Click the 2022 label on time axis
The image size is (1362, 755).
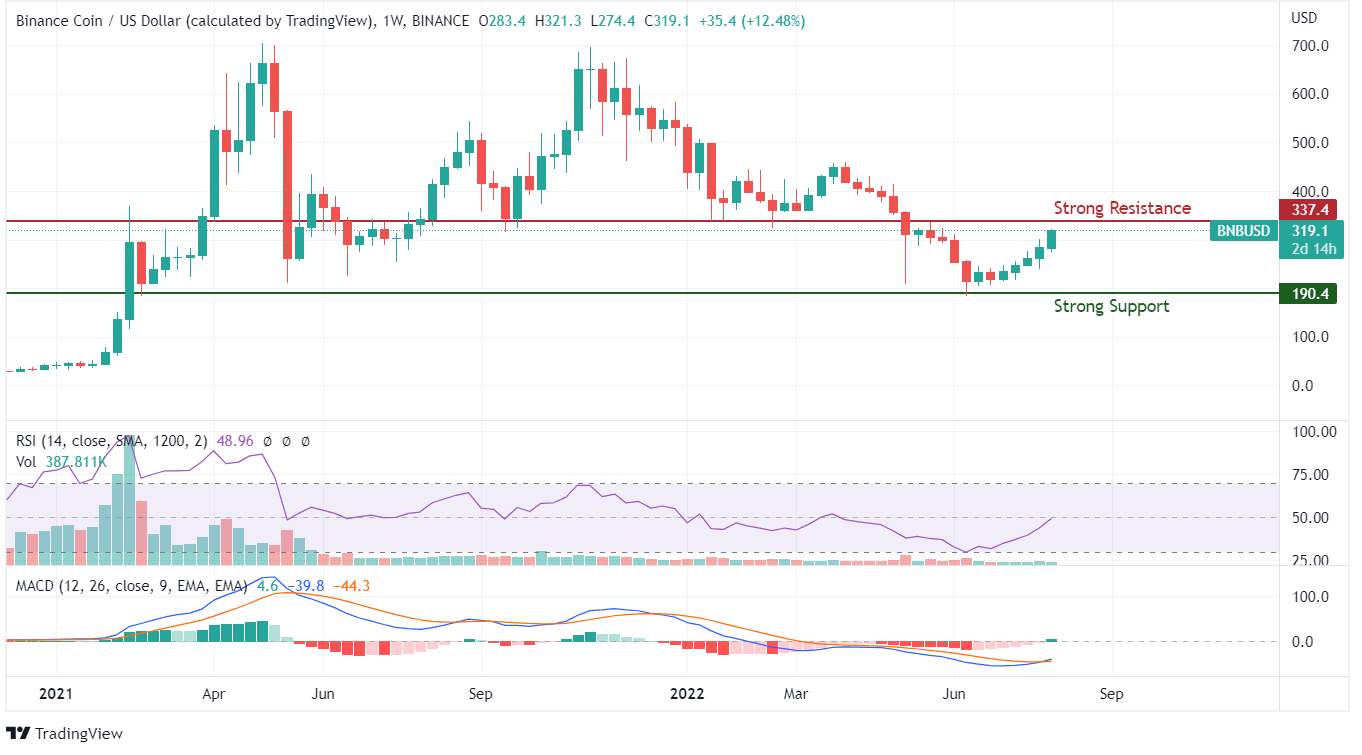687,693
